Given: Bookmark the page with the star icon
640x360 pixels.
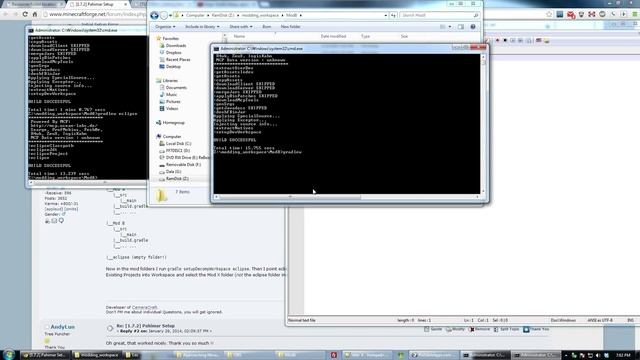Looking at the screenshot, I should click(x=549, y=14).
